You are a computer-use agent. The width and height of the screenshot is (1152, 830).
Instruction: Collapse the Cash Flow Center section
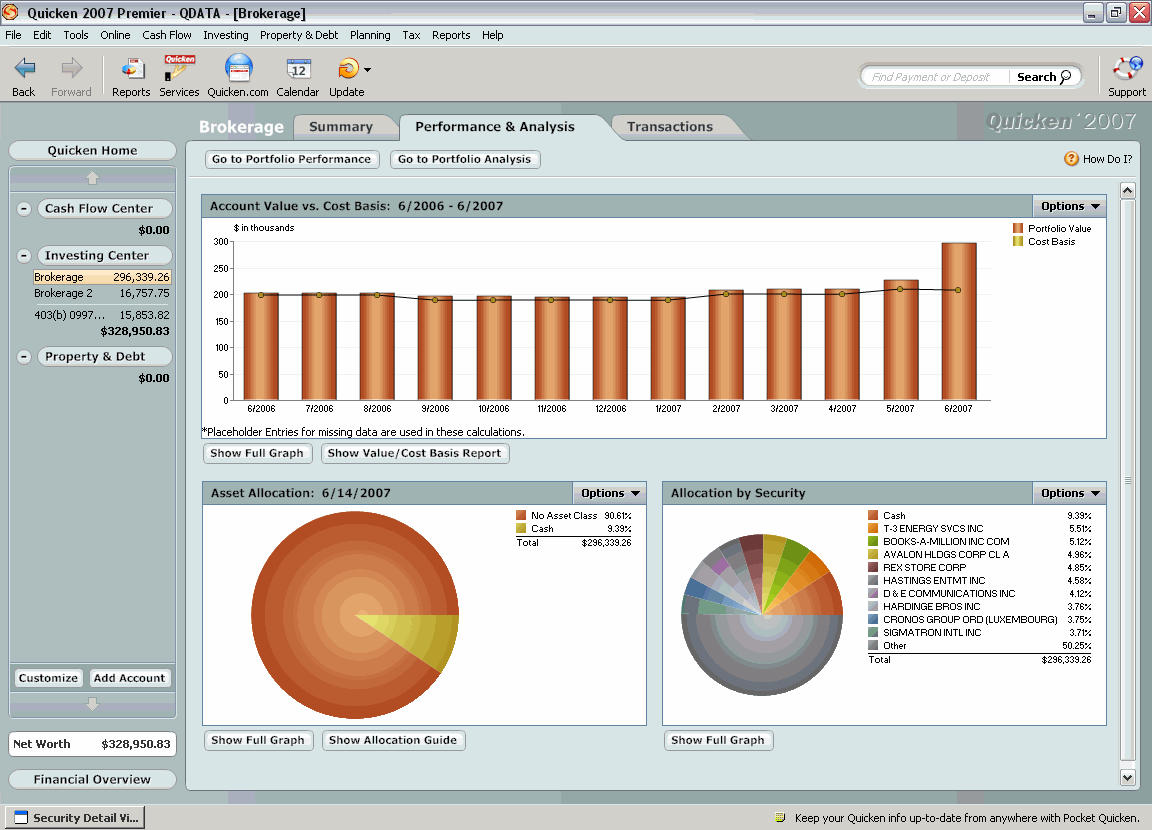pos(22,208)
